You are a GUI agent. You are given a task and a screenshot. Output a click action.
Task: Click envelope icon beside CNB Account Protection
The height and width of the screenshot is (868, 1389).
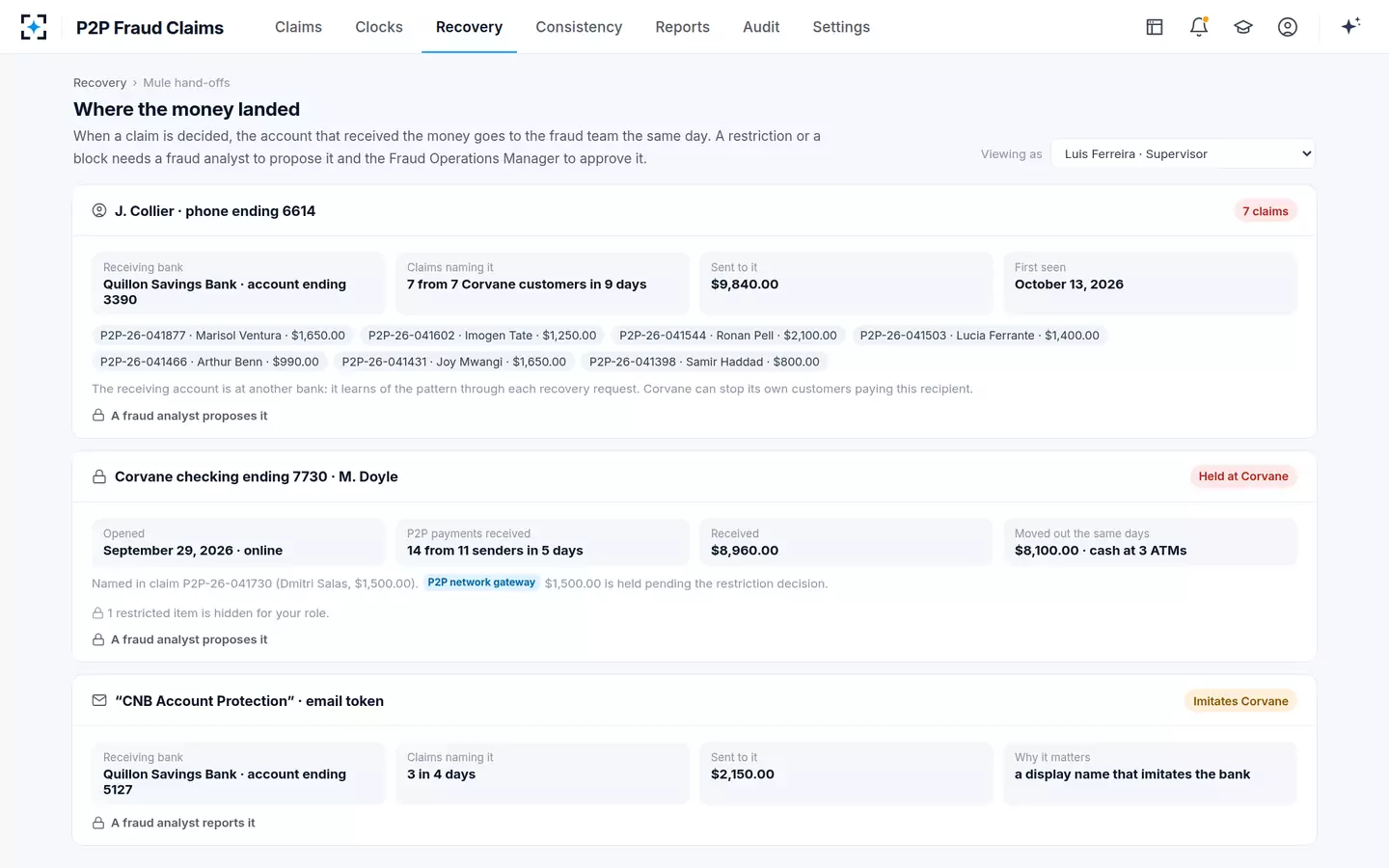click(x=99, y=700)
